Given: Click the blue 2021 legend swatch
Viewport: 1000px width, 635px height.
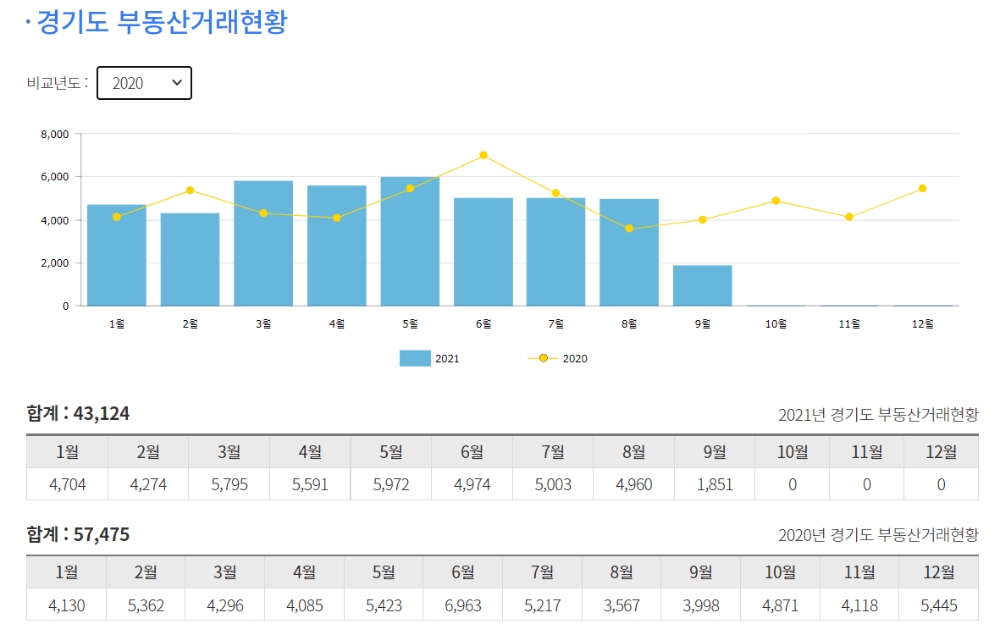Looking at the screenshot, I should [x=417, y=358].
